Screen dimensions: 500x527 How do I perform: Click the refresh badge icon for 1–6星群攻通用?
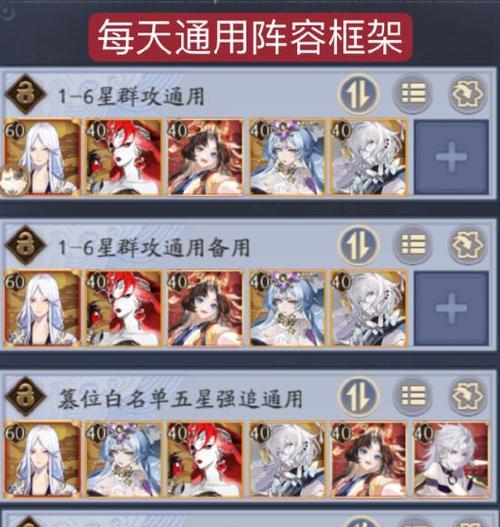[468, 94]
